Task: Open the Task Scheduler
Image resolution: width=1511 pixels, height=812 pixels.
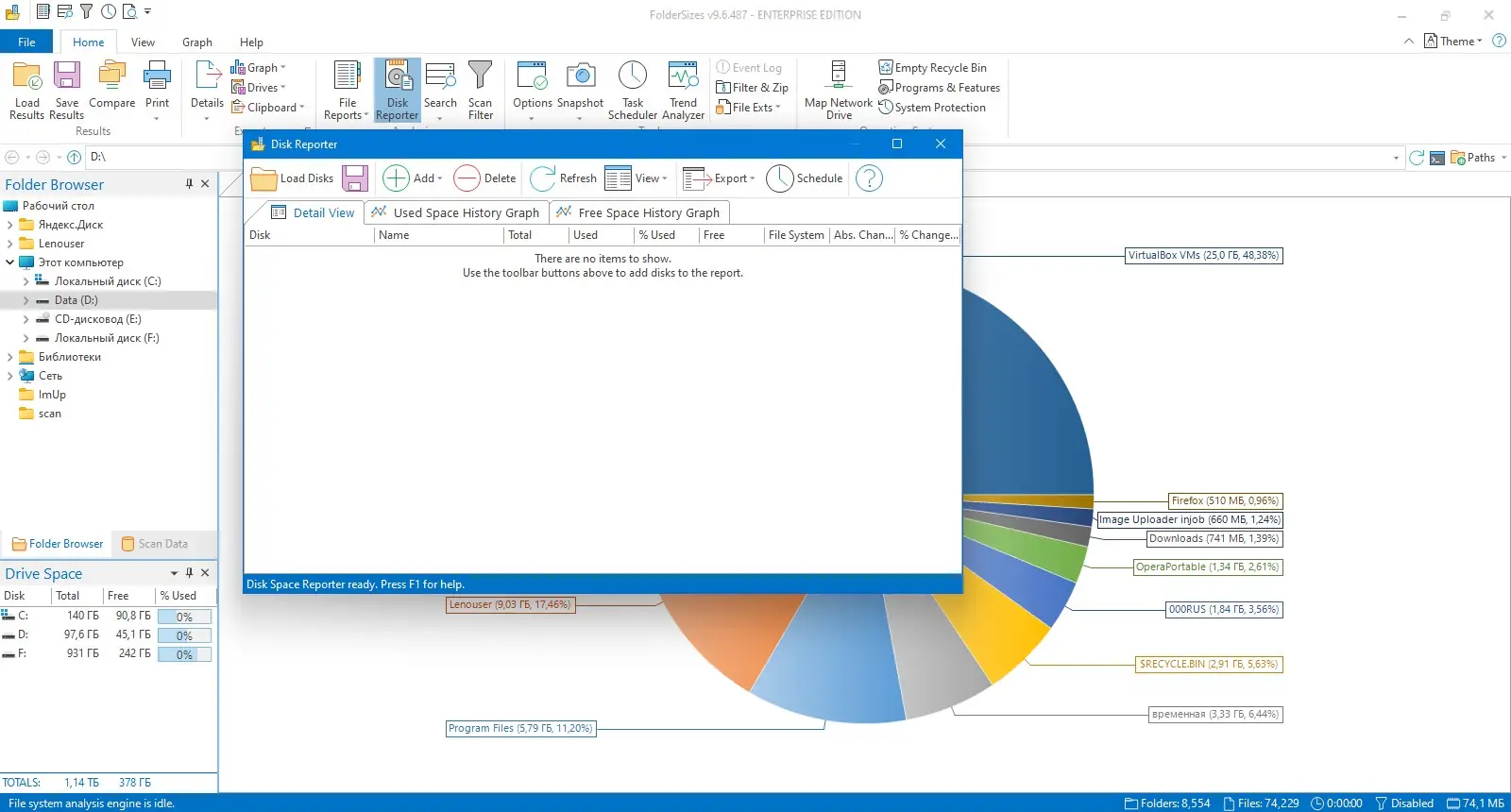Action: point(632,90)
